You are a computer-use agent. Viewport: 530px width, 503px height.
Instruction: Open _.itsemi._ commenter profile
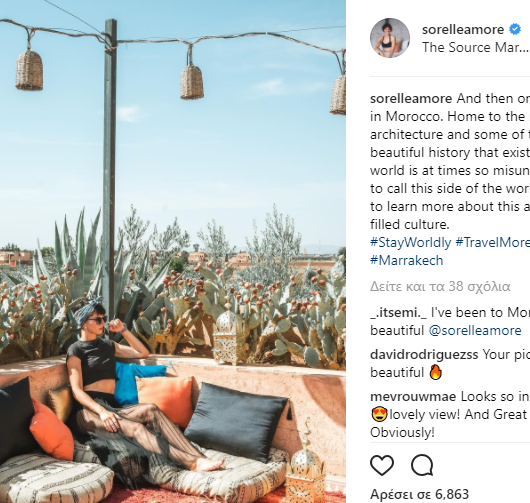tap(399, 313)
